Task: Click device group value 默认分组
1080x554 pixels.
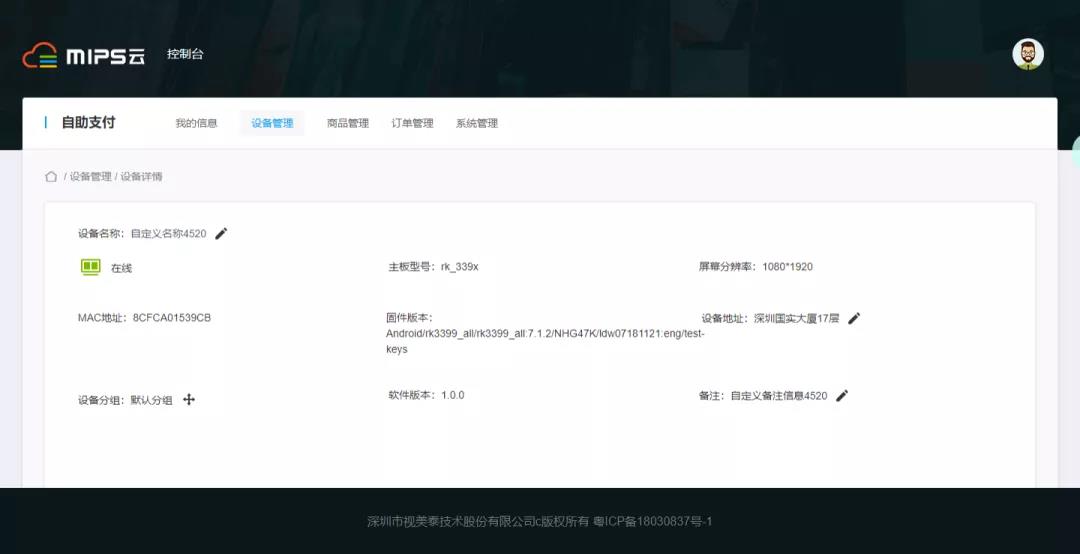Action: pyautogui.click(x=152, y=400)
